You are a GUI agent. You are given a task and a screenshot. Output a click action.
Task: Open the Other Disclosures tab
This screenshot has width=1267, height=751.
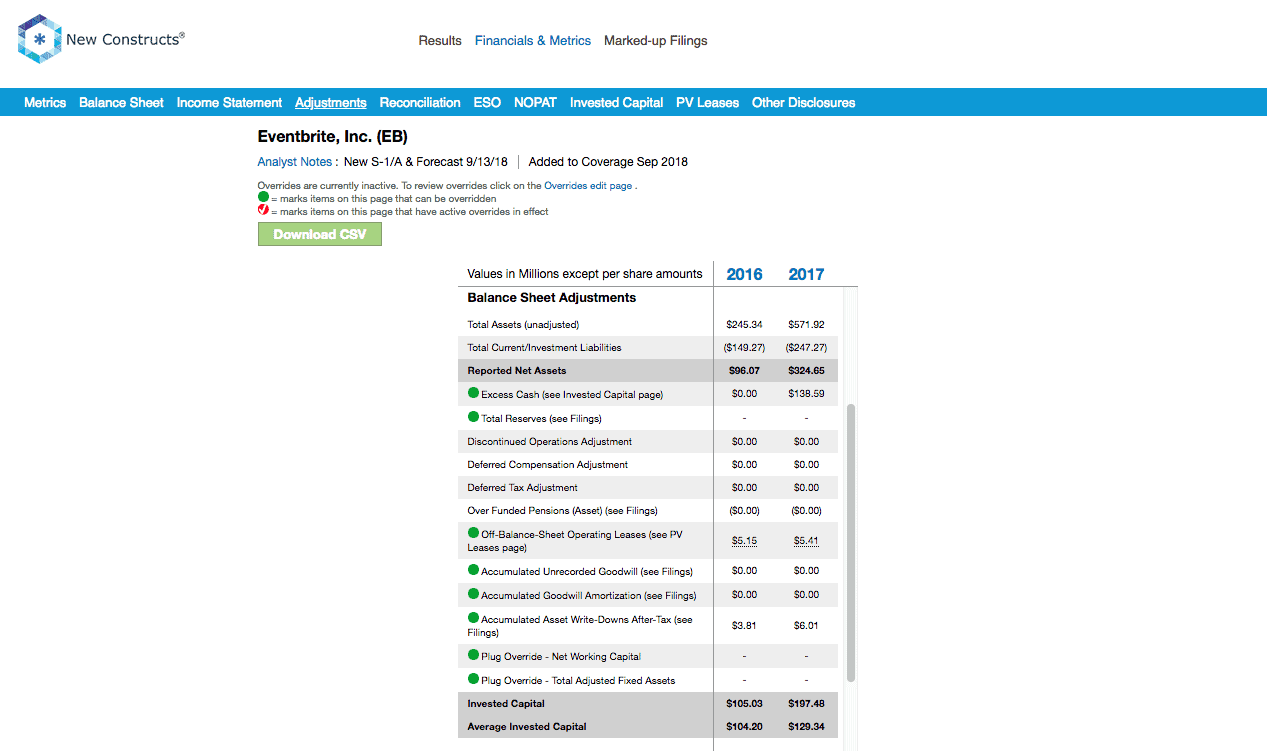point(804,102)
